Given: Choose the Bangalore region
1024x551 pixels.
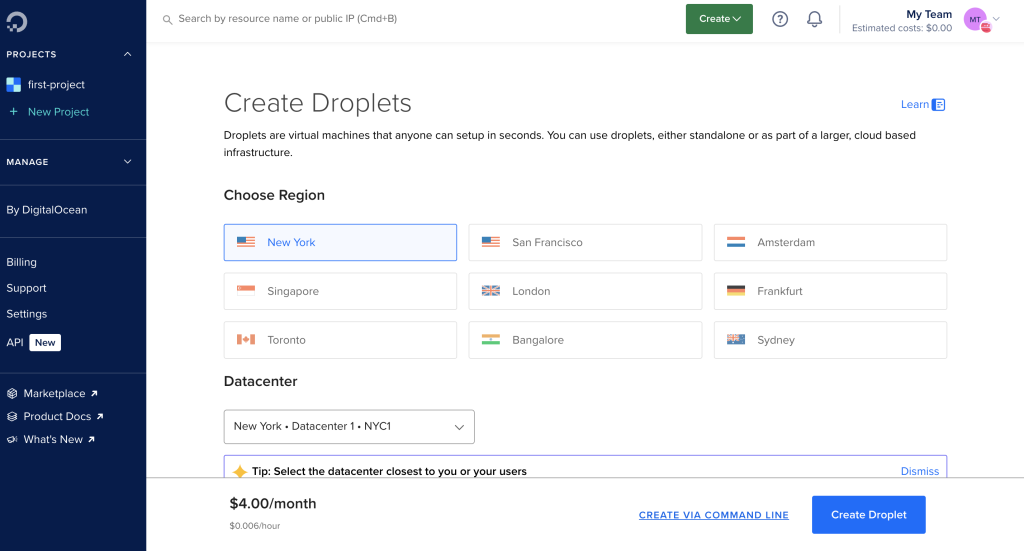Looking at the screenshot, I should point(585,339).
